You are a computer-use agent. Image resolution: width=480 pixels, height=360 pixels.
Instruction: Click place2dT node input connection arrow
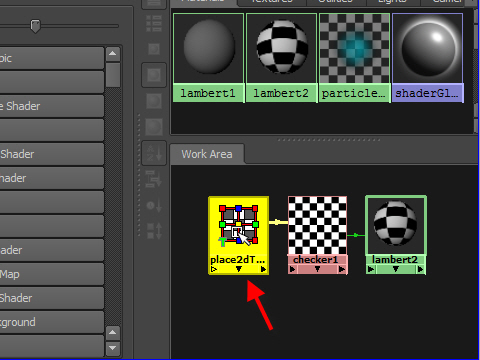(x=214, y=269)
